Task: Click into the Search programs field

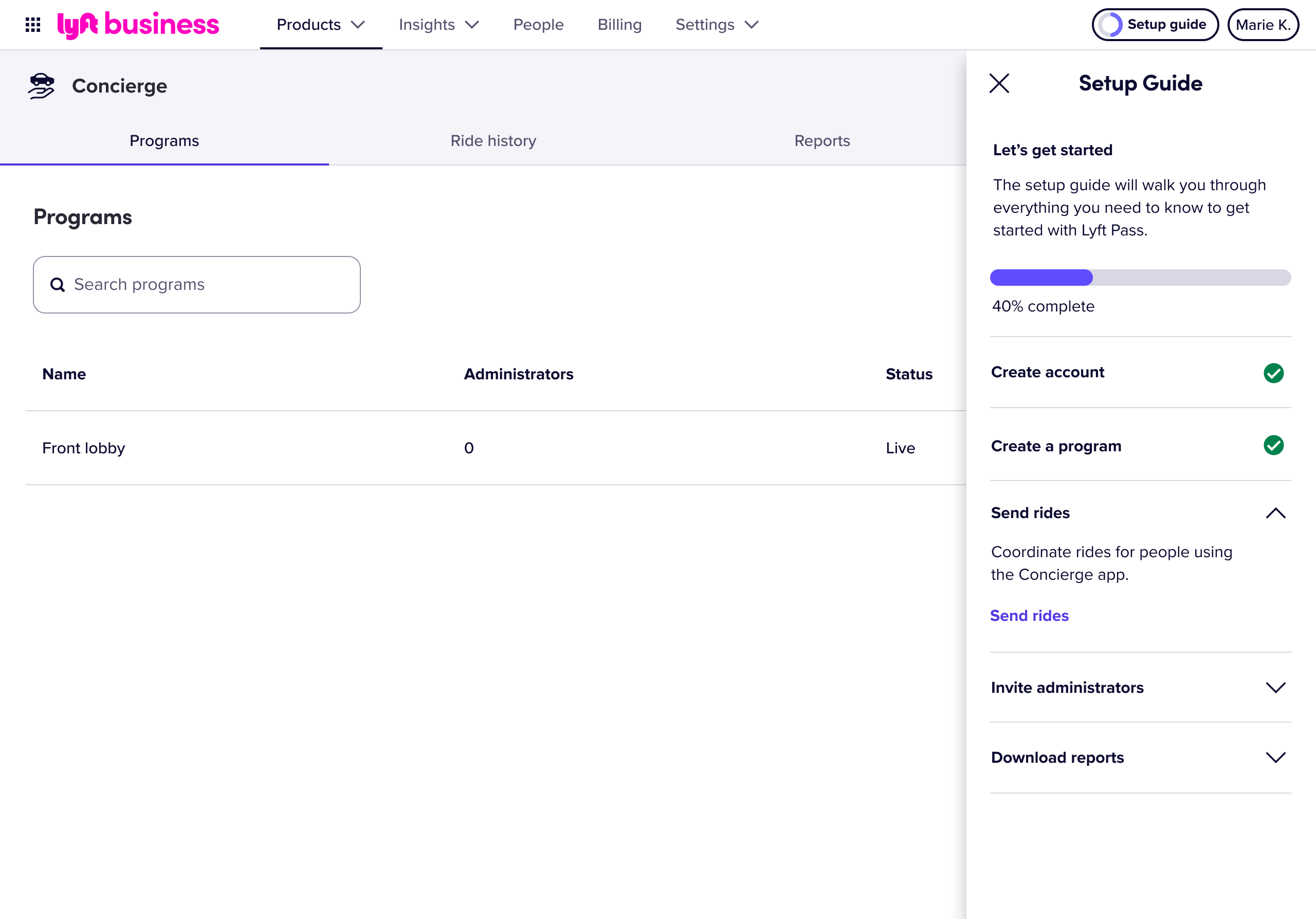Action: [x=196, y=285]
